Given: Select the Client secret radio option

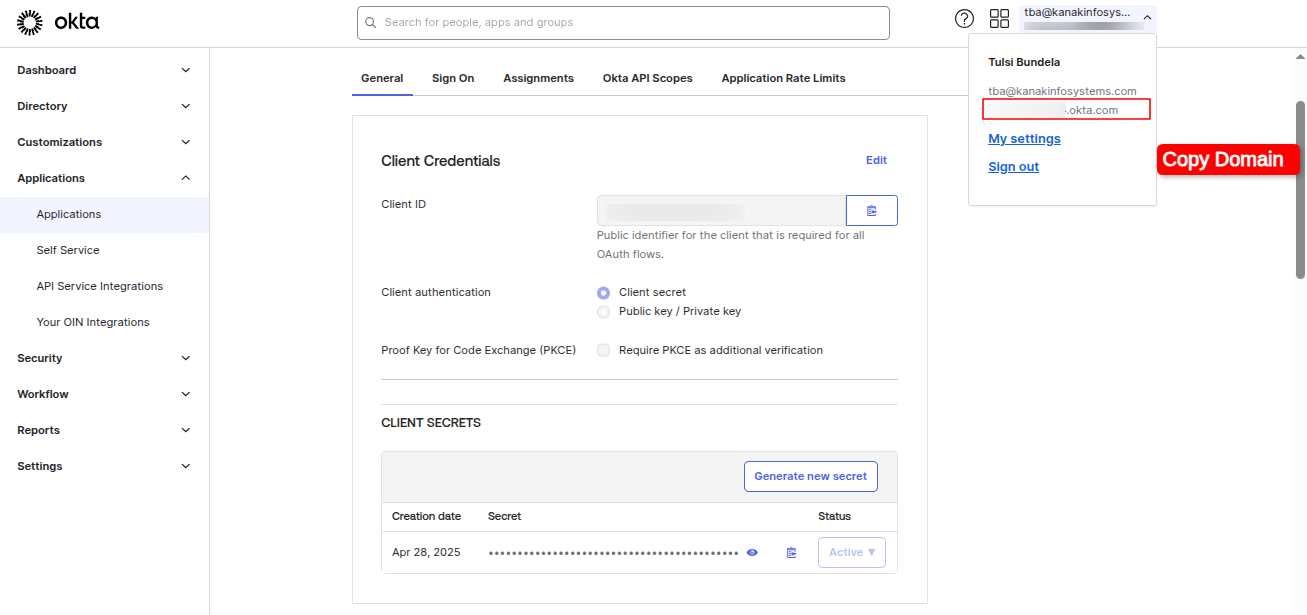Looking at the screenshot, I should click(x=603, y=292).
